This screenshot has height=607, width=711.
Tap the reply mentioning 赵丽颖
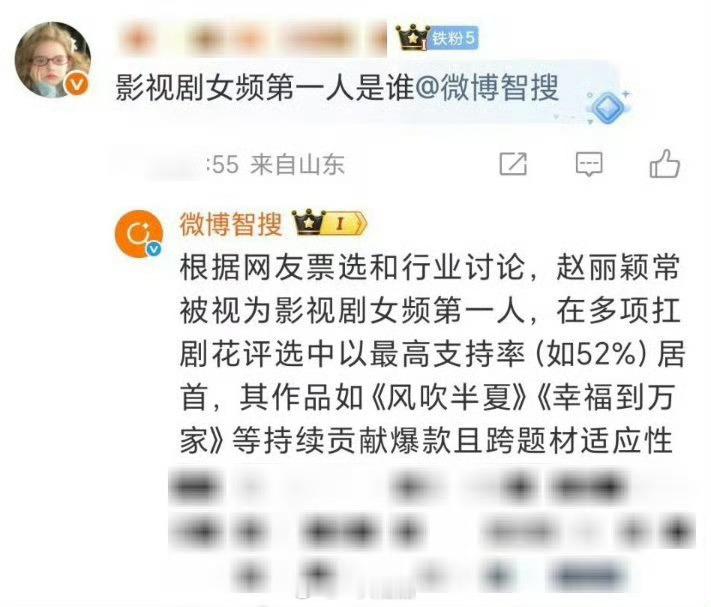[431, 354]
